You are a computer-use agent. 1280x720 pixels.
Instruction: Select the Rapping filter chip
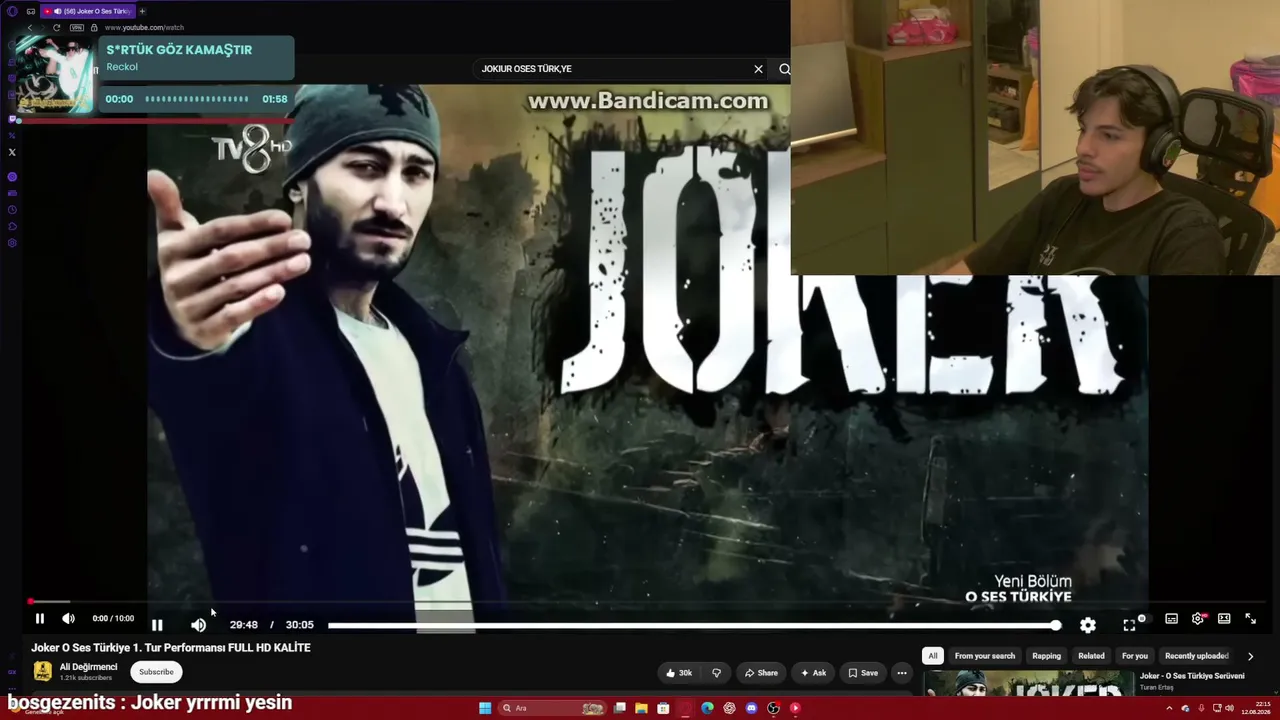[x=1046, y=656]
